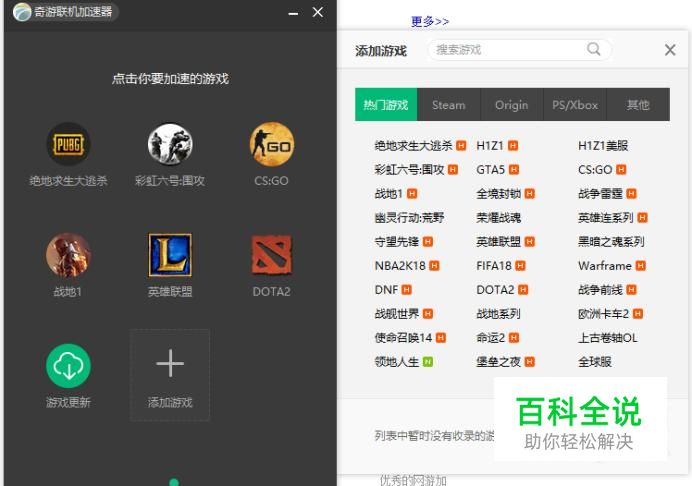Choose 荣耀战魂 in the list
Screen dimensions: 692x486
tap(499, 218)
